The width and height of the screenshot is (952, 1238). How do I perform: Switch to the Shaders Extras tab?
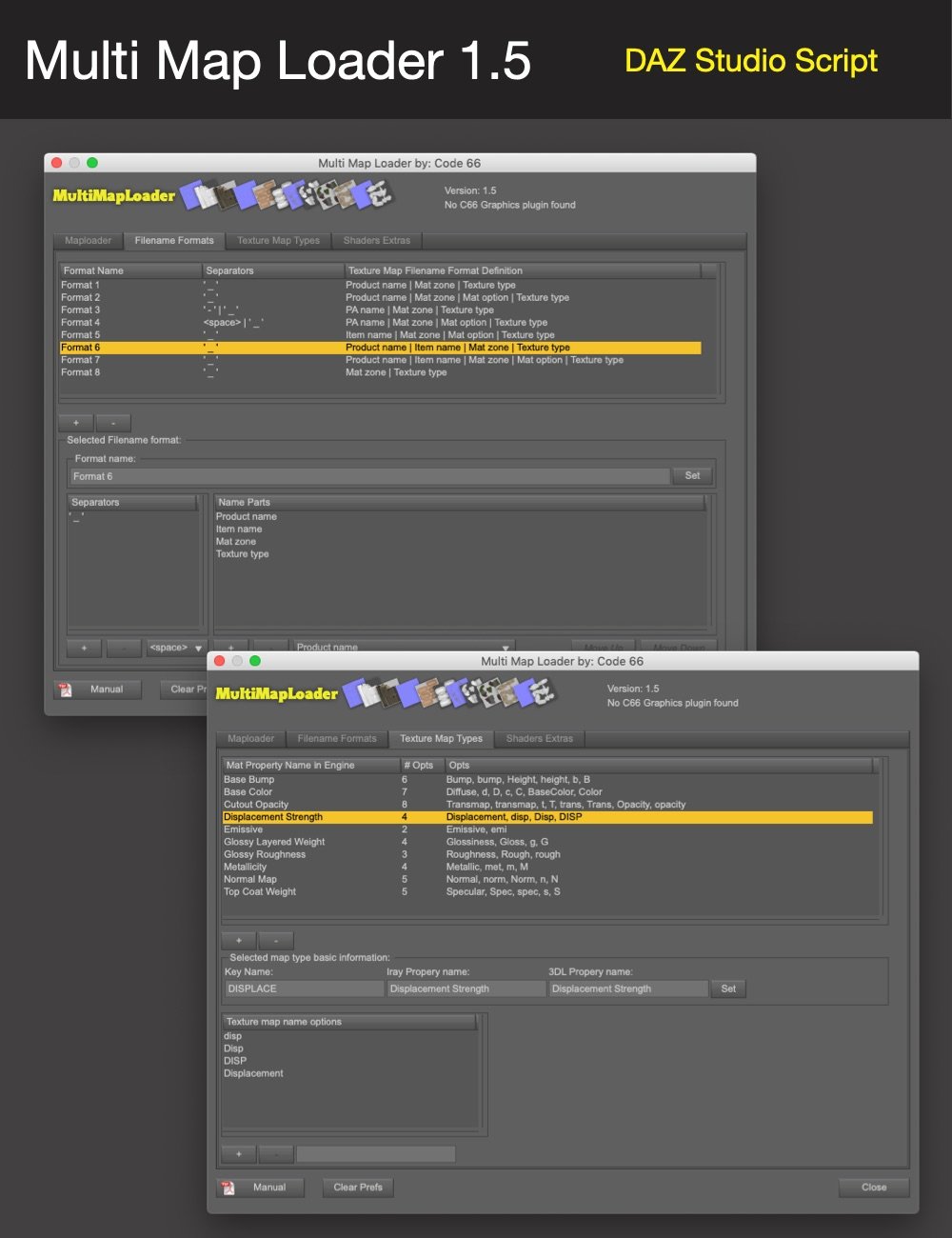540,738
